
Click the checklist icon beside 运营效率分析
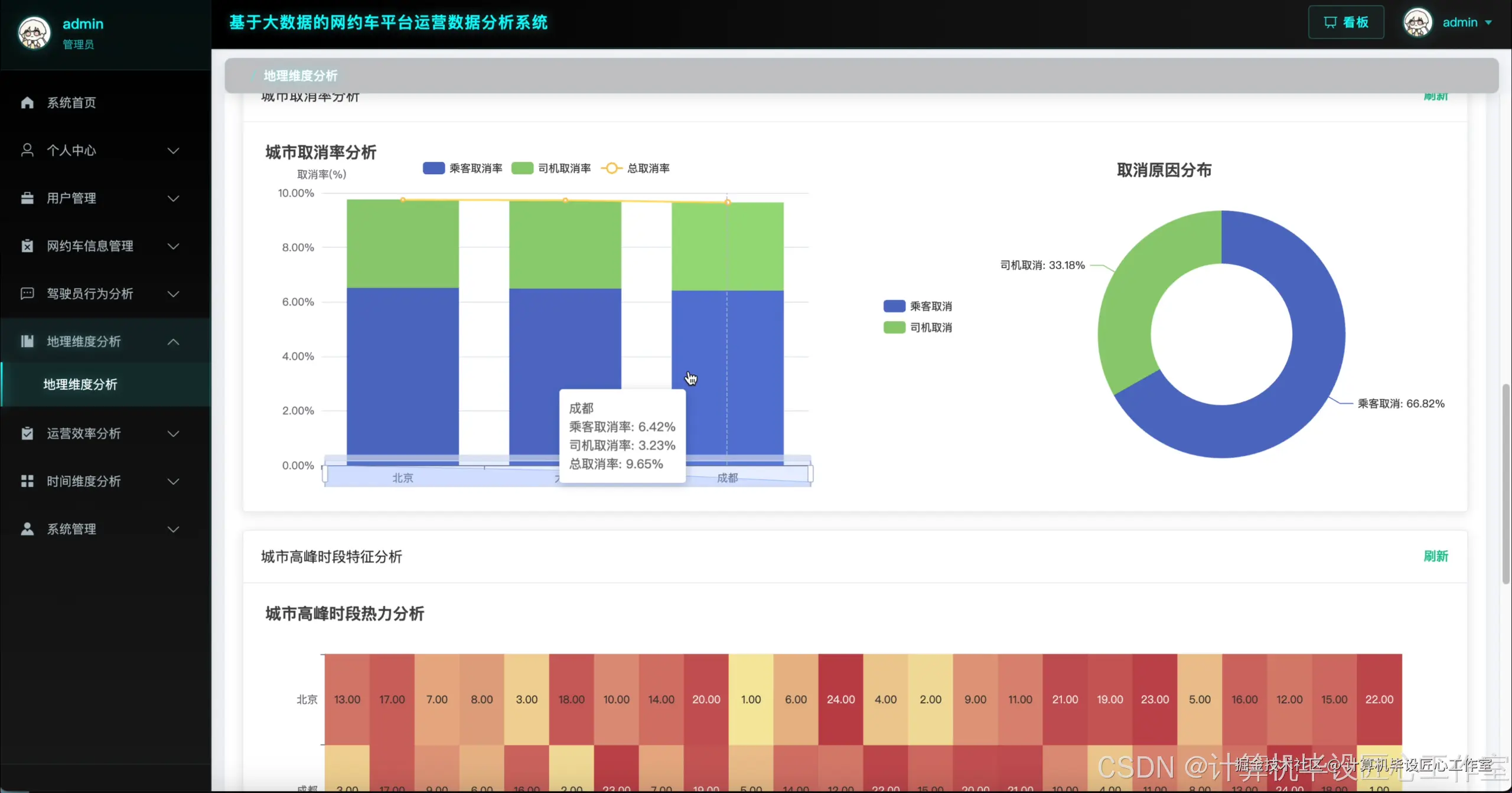coord(27,433)
